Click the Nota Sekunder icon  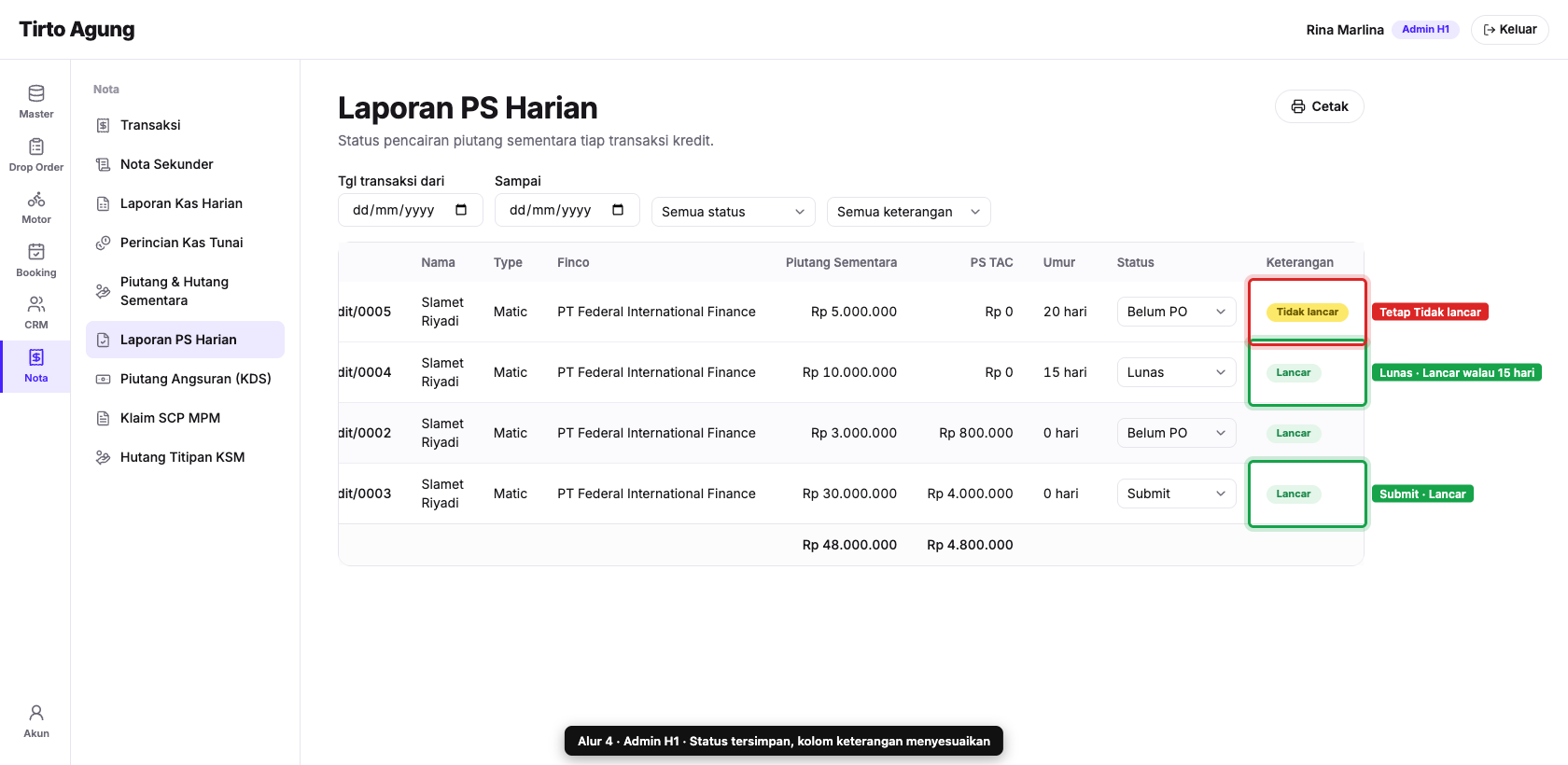(x=104, y=164)
